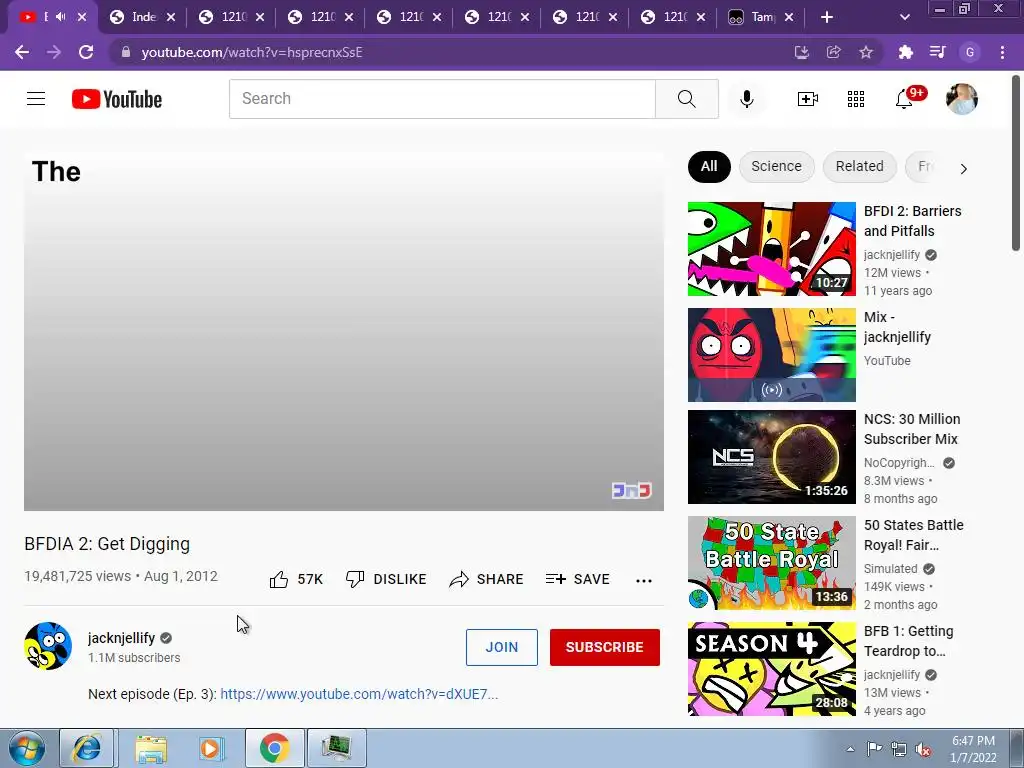Click the YouTube search input field

click(x=442, y=99)
